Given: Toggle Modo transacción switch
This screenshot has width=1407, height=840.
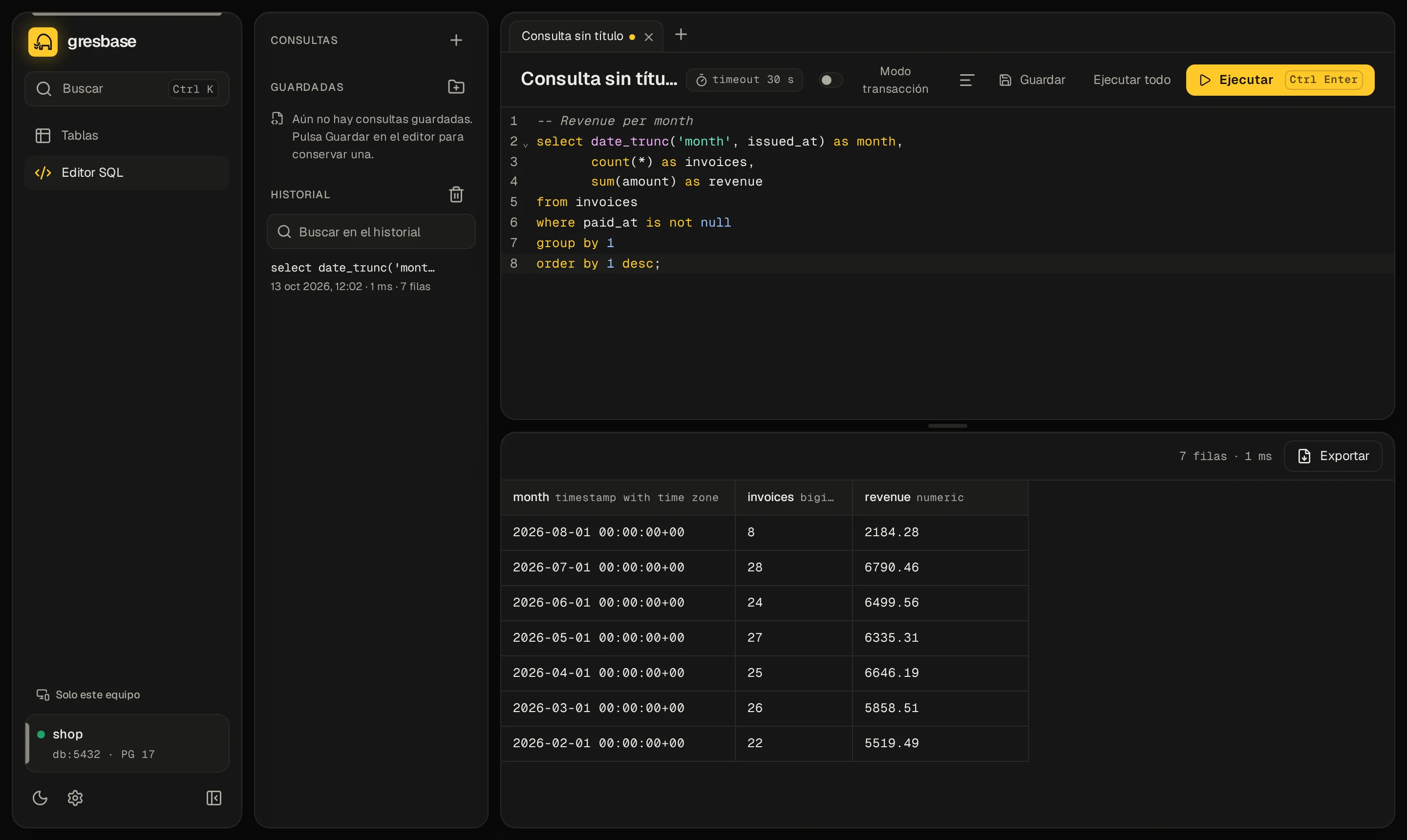Looking at the screenshot, I should (x=830, y=80).
